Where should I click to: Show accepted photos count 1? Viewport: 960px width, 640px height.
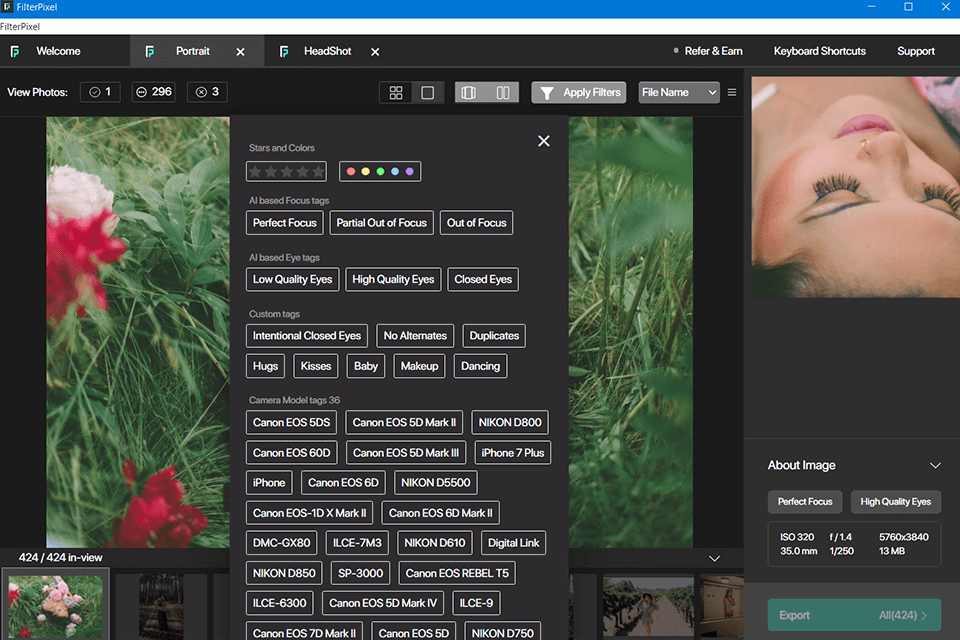[x=100, y=92]
